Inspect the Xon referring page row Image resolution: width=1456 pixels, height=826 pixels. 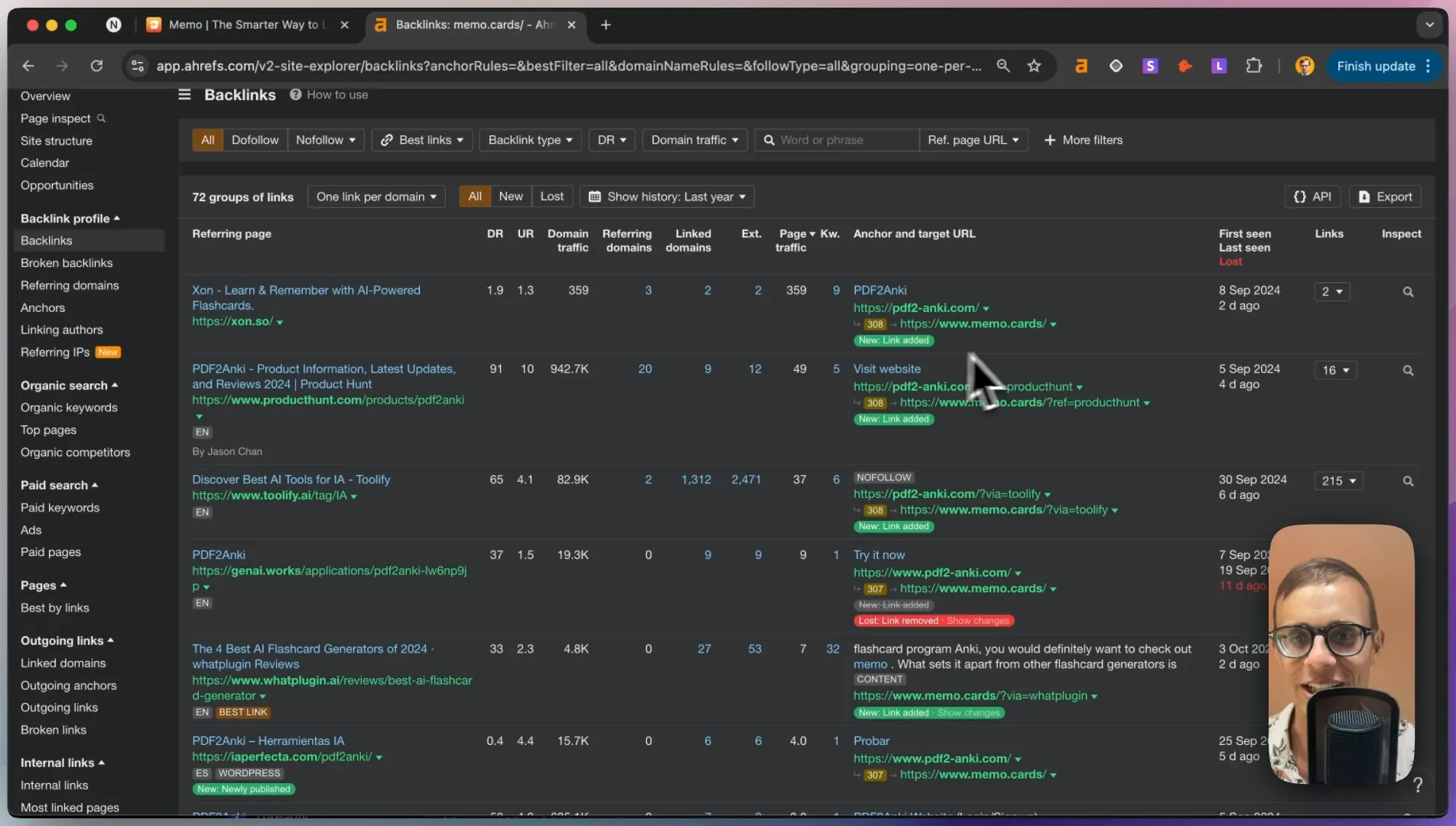point(1408,292)
